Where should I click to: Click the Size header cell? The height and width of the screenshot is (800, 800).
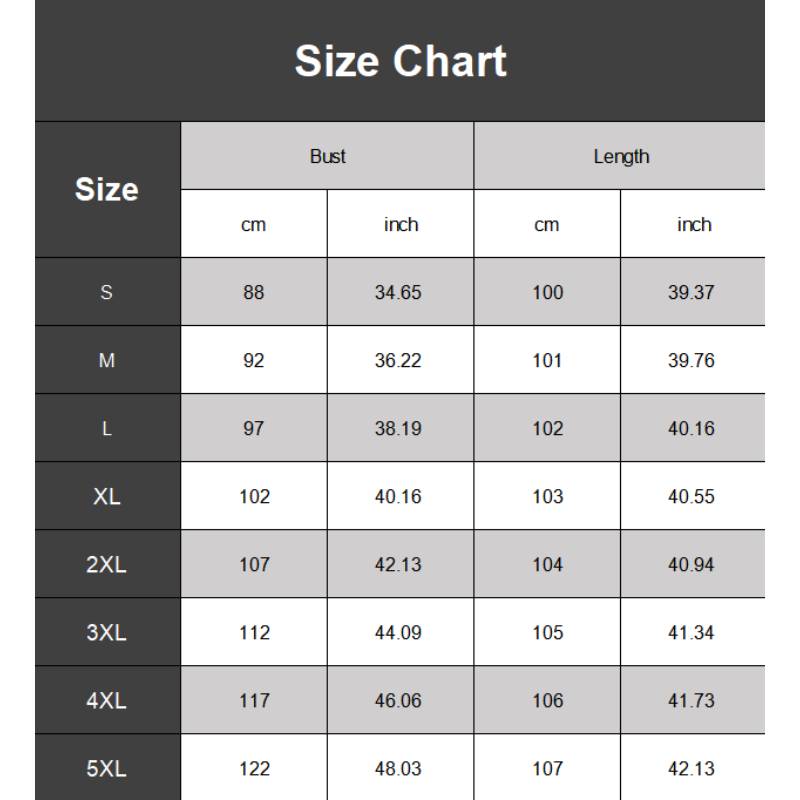(107, 190)
